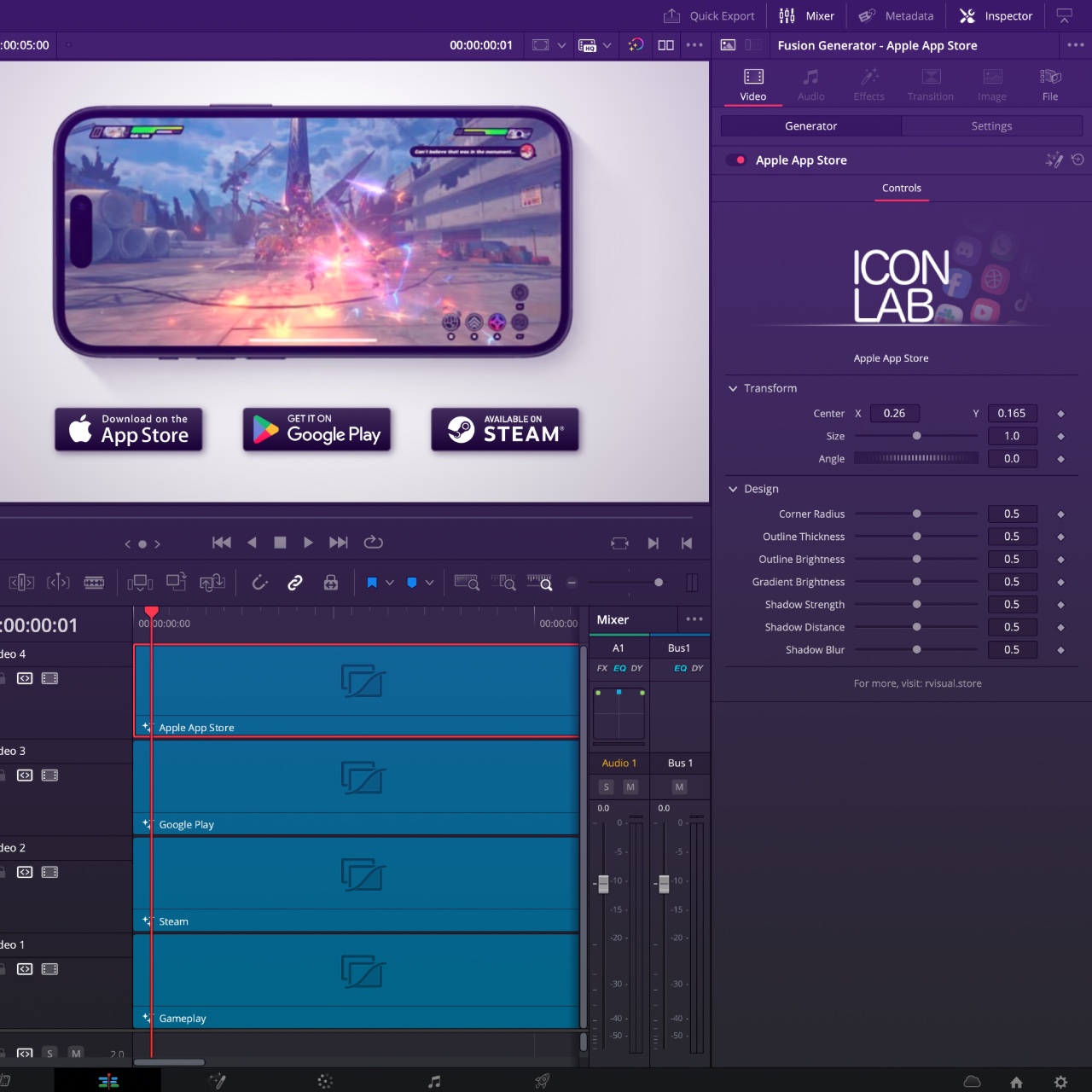
Task: Open the Fairlight music note page
Action: [x=434, y=1081]
